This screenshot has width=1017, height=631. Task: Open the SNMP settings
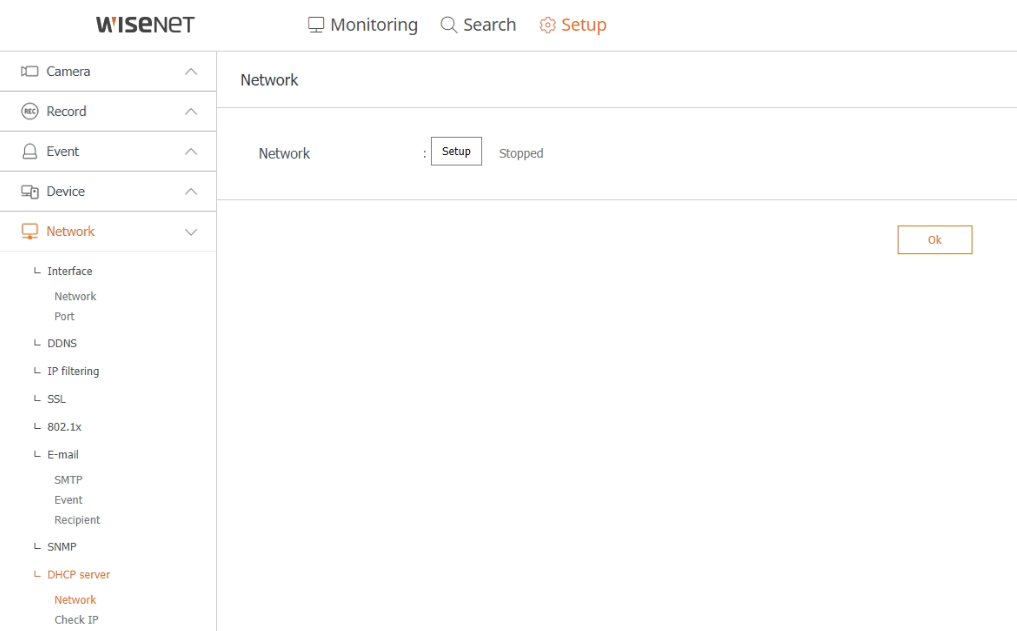click(62, 547)
